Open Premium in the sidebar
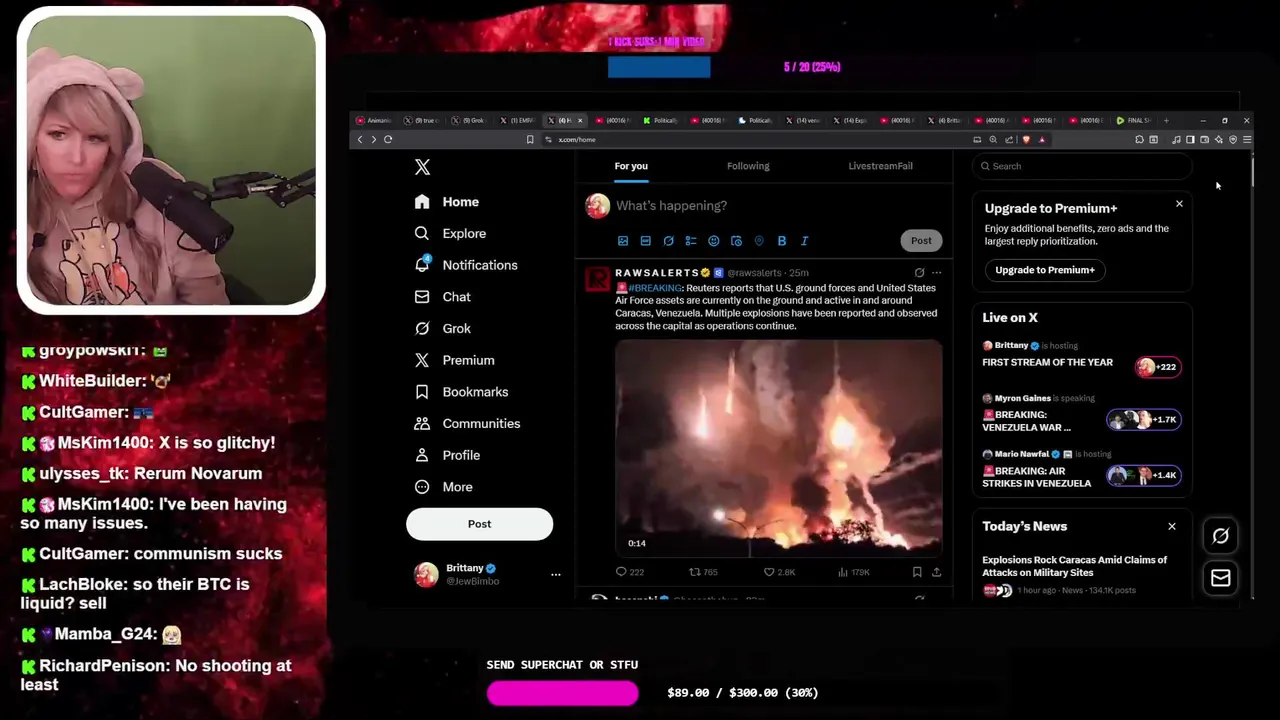Image resolution: width=1280 pixels, height=720 pixels. pos(455,360)
